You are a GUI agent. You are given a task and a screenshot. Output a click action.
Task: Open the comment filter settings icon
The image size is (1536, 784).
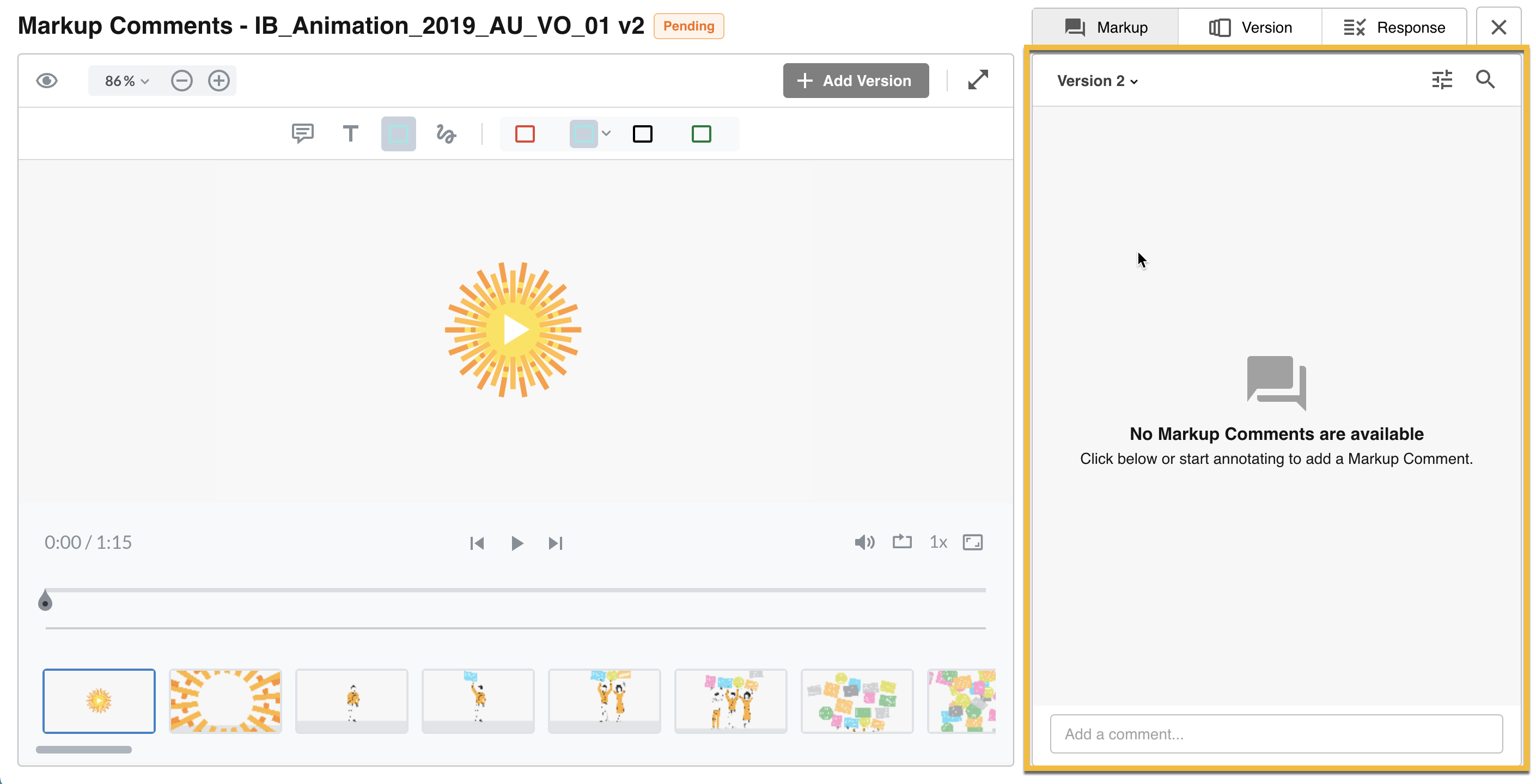1442,80
